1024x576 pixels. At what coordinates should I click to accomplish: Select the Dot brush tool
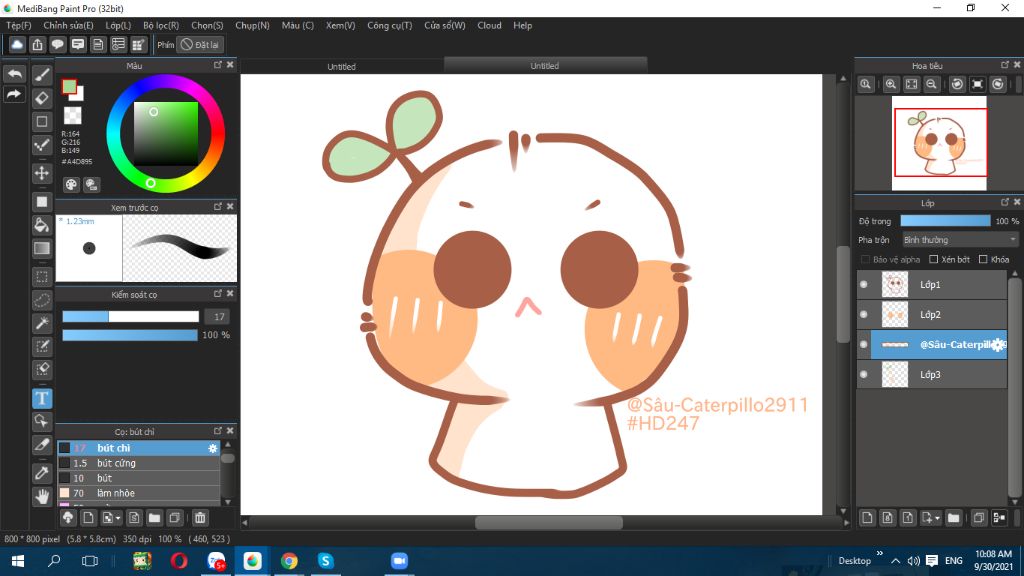42,144
